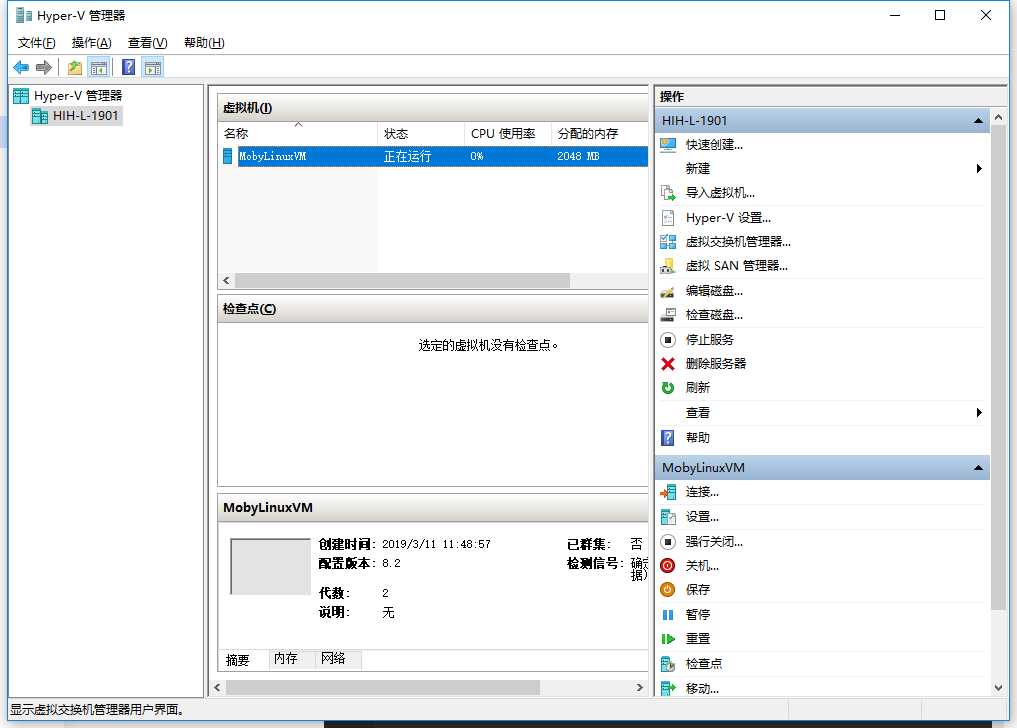
Task: Open 设置 under MobyLinuxVM actions
Action: click(x=702, y=516)
